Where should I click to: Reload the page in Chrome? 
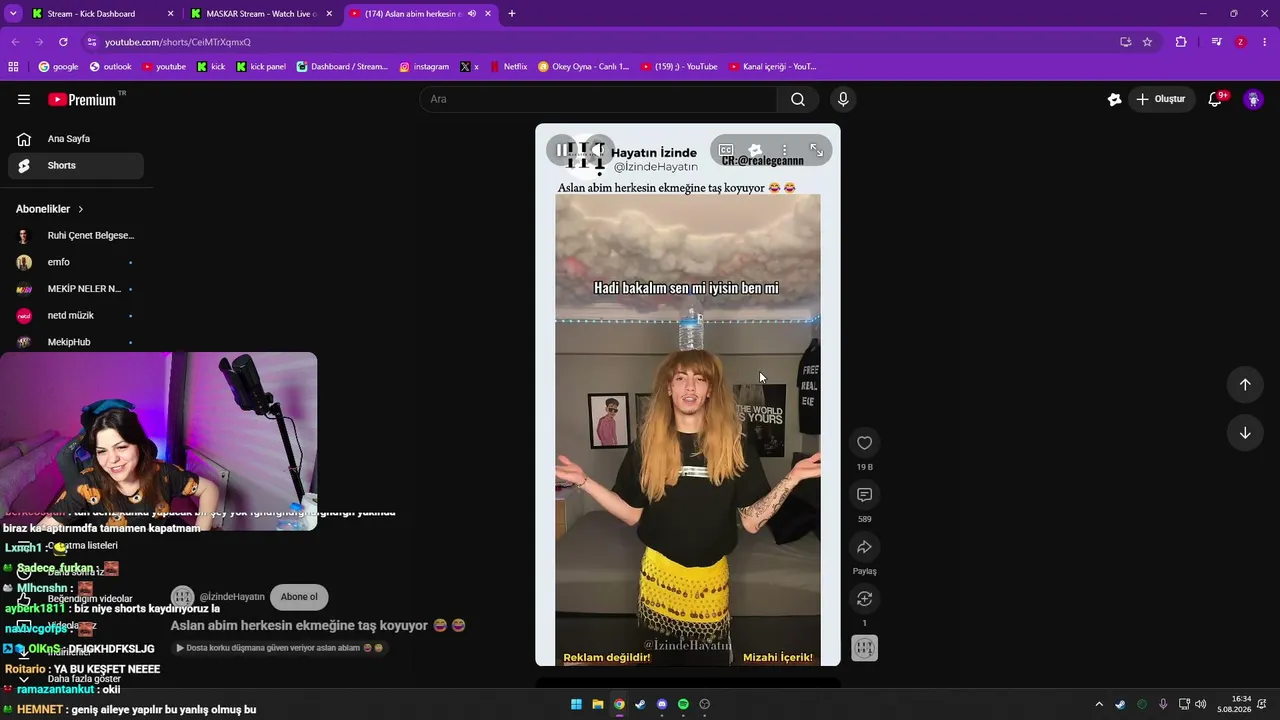click(63, 42)
